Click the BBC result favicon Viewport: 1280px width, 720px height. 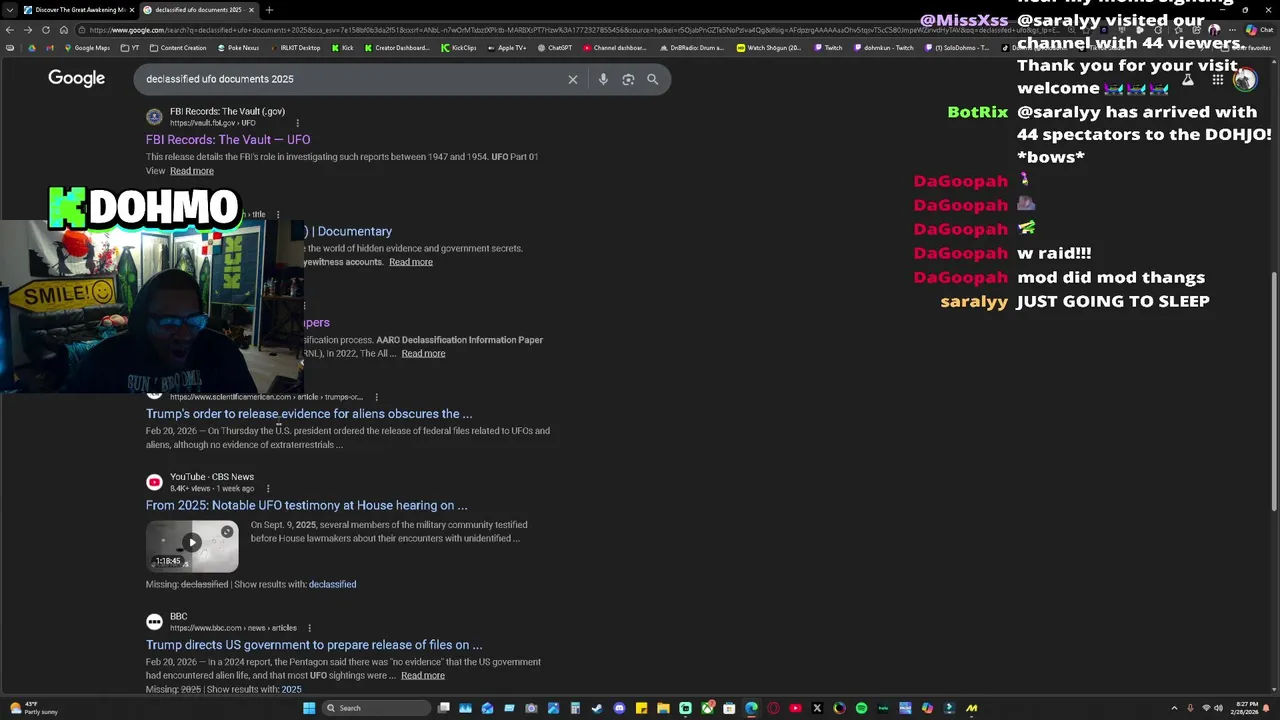(x=154, y=622)
